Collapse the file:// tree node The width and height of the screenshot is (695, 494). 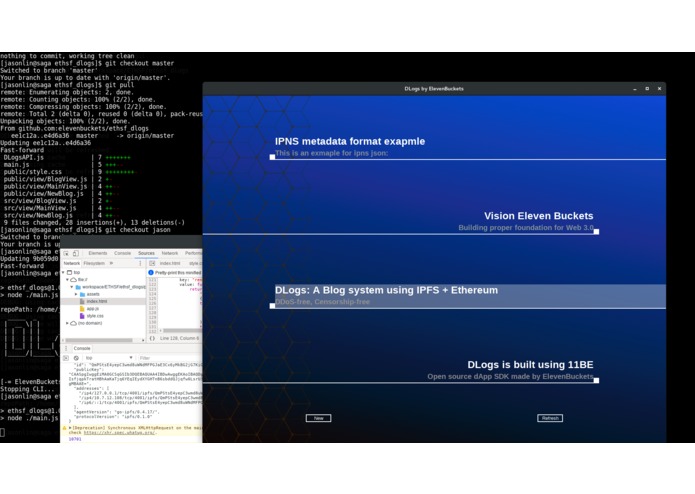tap(68, 280)
